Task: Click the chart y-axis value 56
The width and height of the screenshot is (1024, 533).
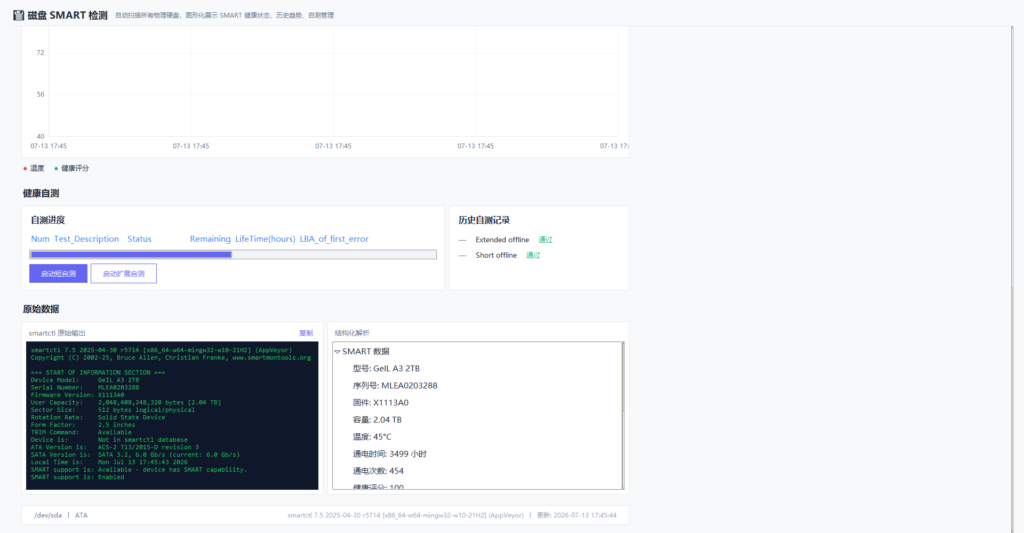Action: [40, 94]
